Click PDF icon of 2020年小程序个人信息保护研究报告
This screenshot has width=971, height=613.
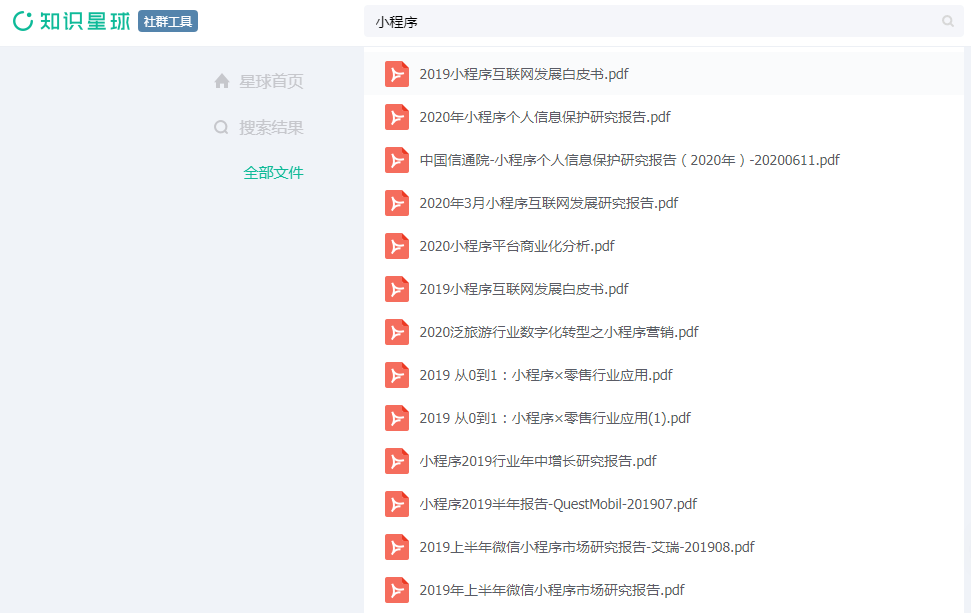[x=397, y=117]
